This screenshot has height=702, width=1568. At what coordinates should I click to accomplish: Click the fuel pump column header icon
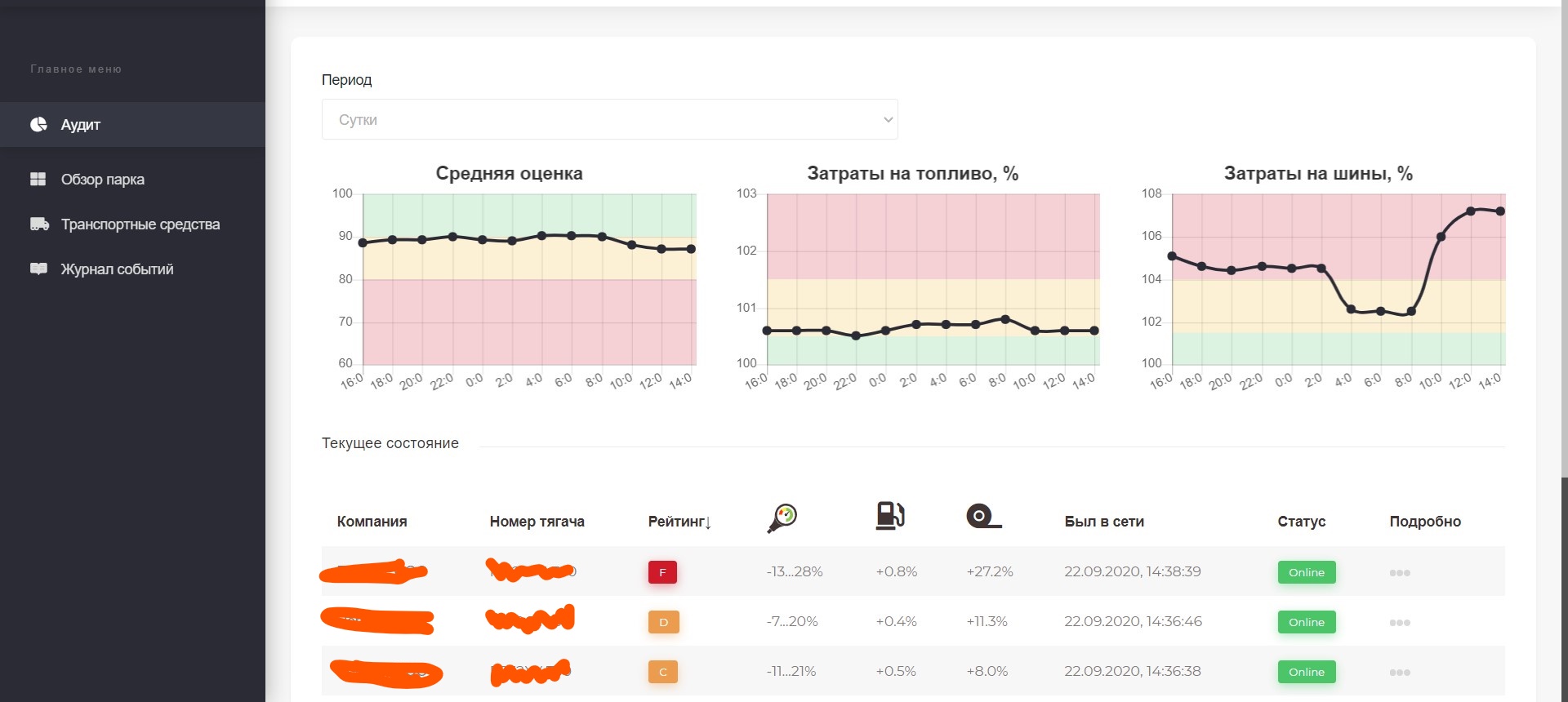(x=889, y=516)
